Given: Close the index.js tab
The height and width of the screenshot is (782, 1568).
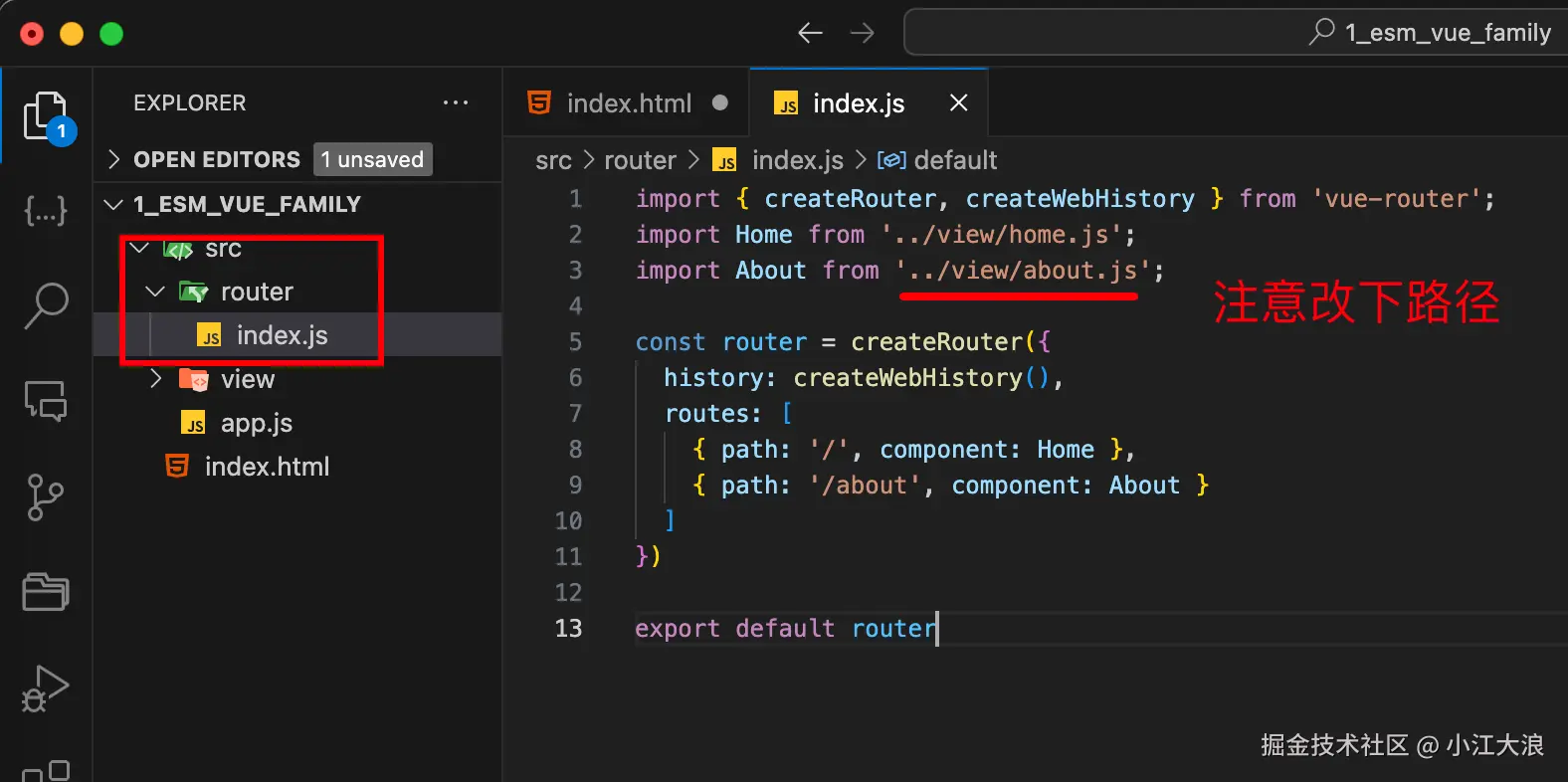Looking at the screenshot, I should click(958, 102).
